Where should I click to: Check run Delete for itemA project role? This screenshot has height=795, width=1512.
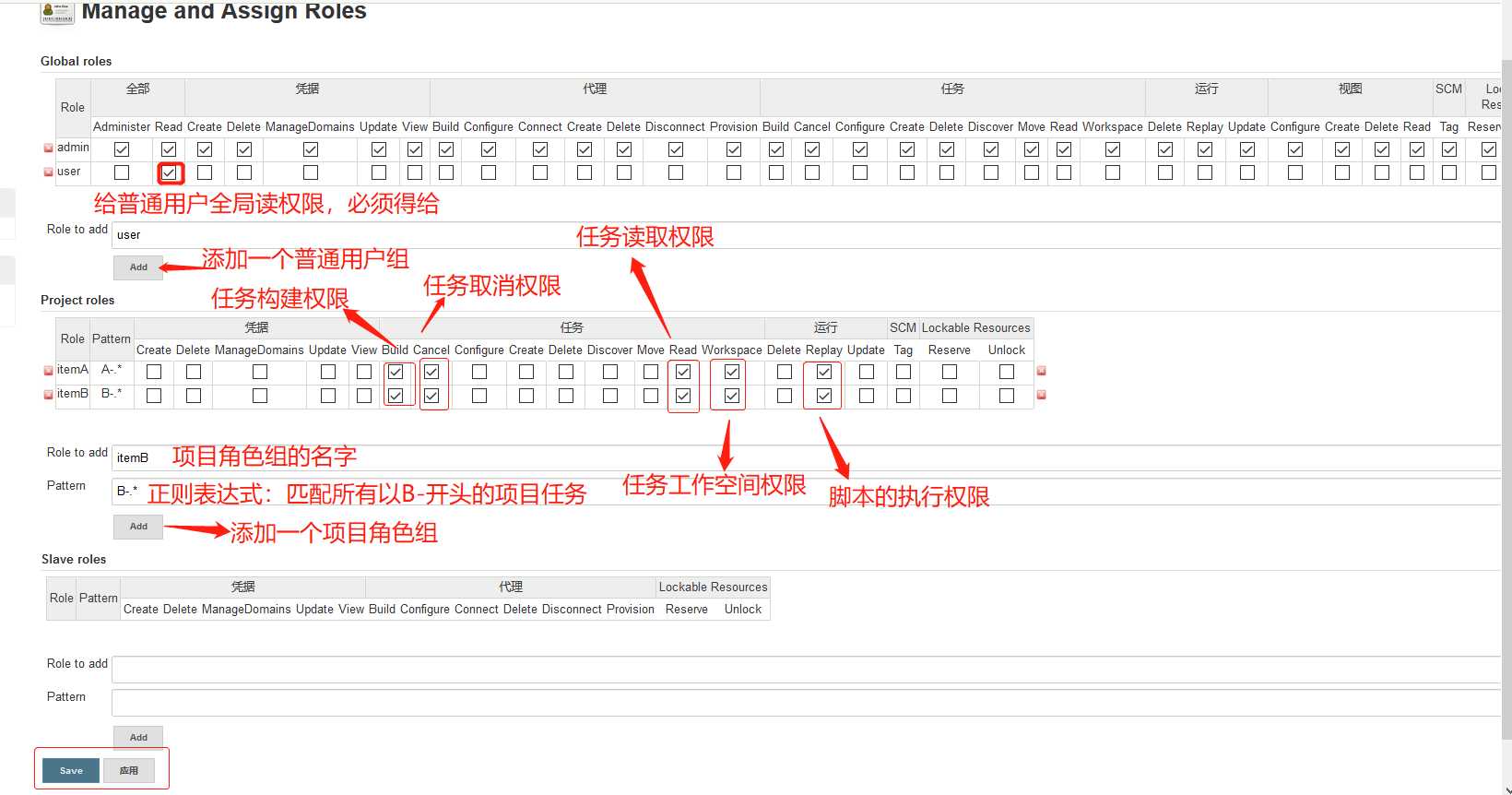pyautogui.click(x=785, y=372)
